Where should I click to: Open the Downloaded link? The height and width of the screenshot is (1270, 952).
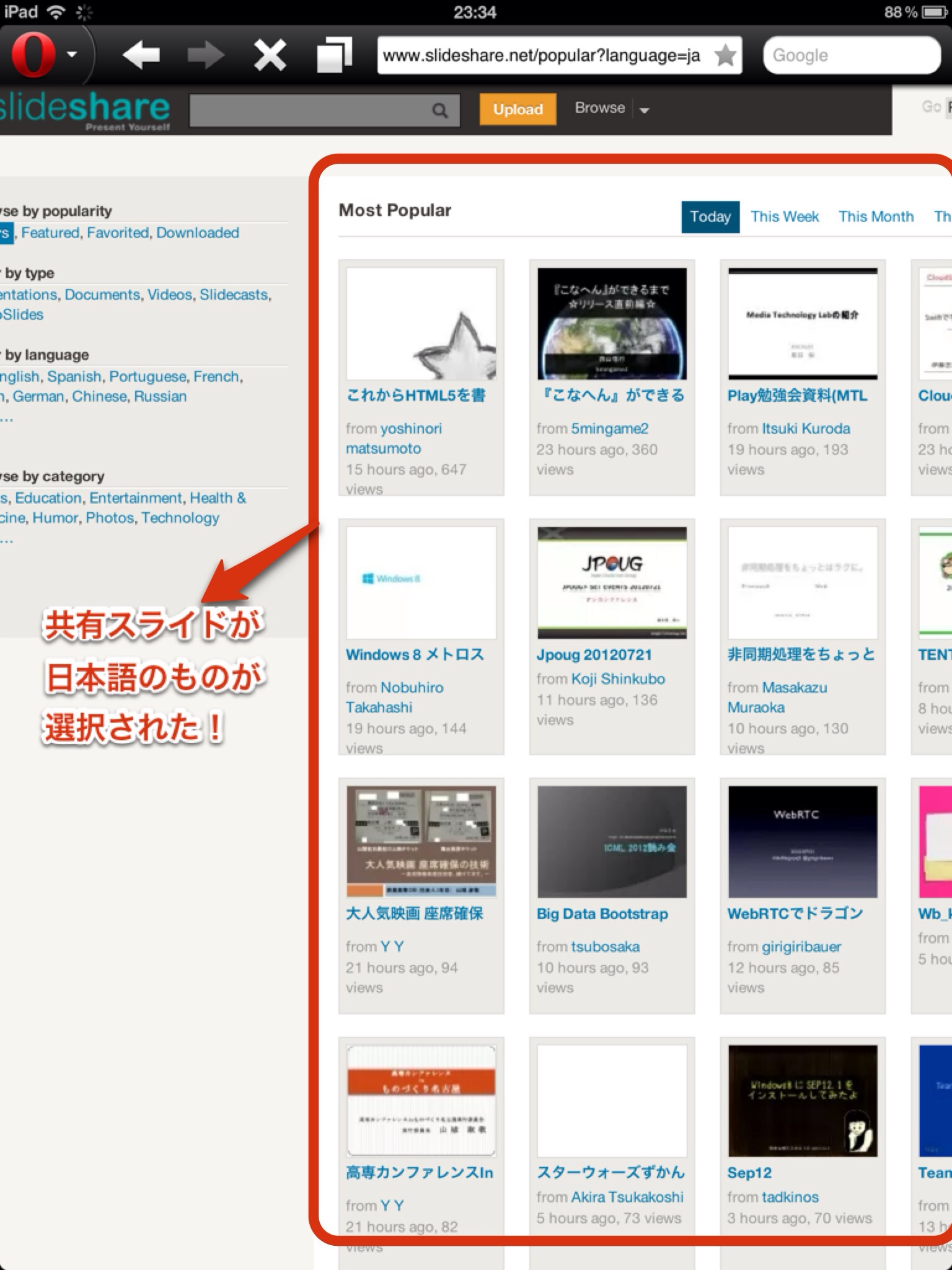tap(198, 233)
